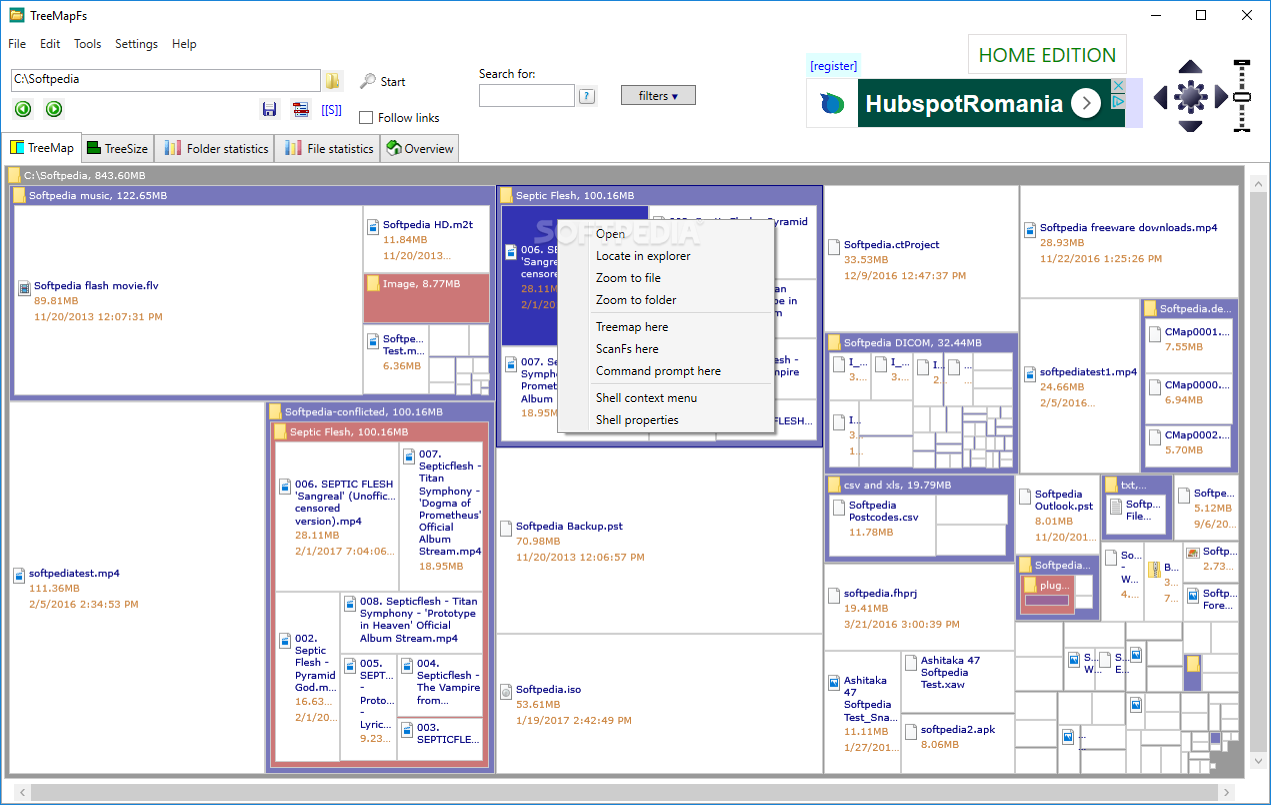
Task: Click the search help question mark button
Action: [587, 96]
